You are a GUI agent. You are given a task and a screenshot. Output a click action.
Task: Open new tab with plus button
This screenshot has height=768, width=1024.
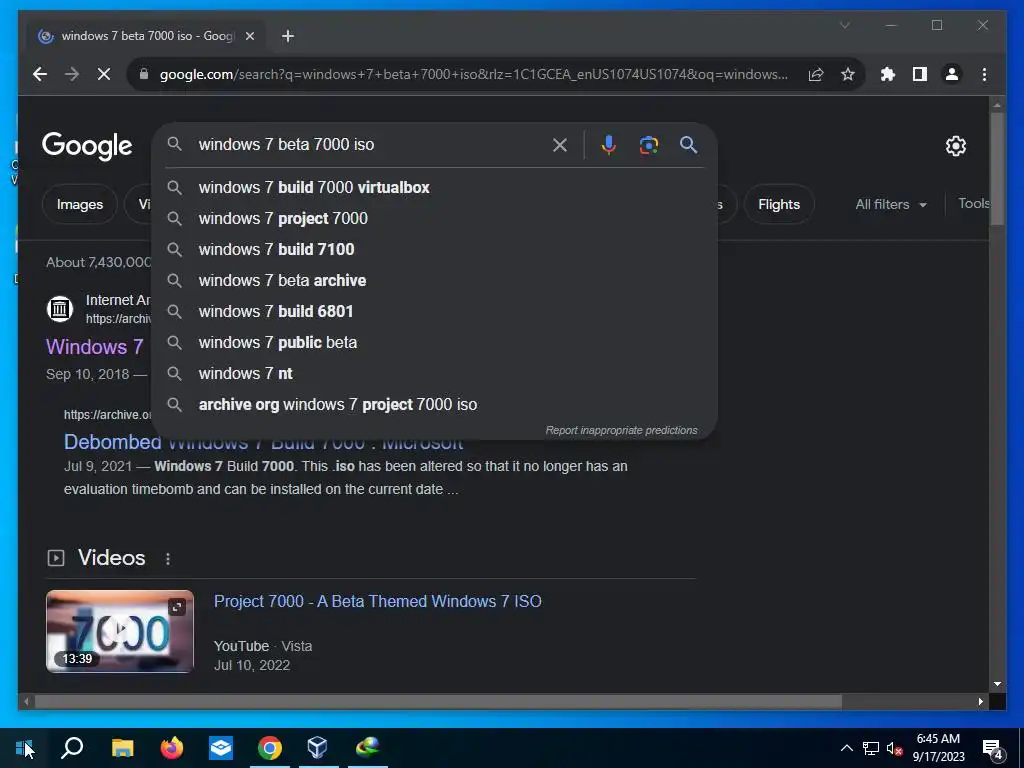pos(288,36)
